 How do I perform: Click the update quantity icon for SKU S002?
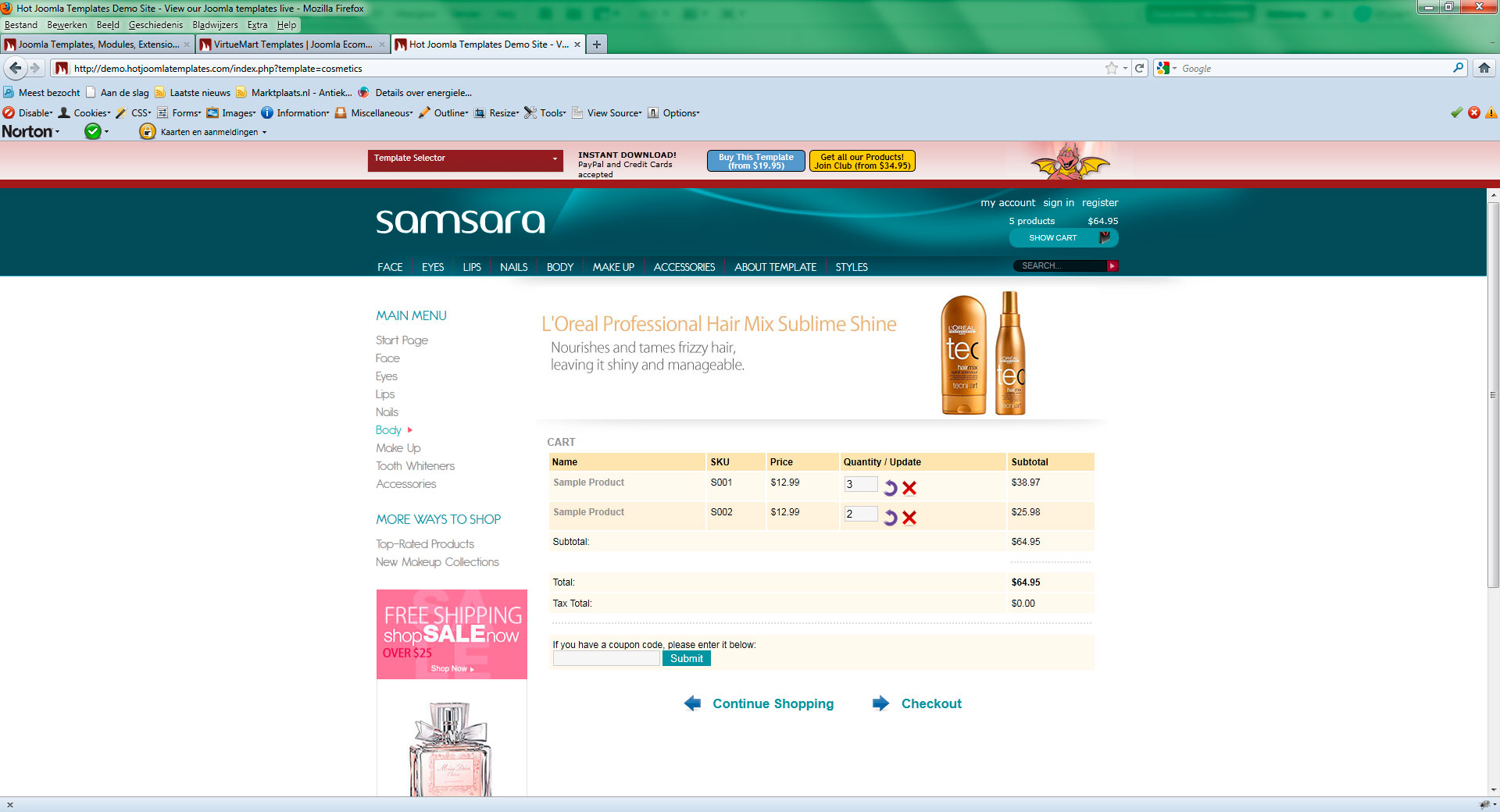(890, 518)
